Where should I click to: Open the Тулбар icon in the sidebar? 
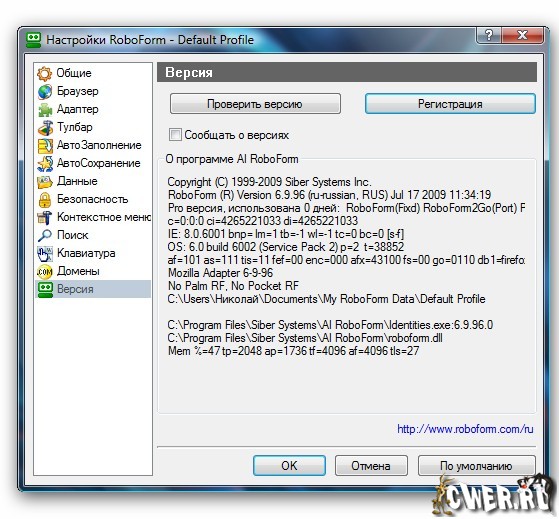click(45, 128)
